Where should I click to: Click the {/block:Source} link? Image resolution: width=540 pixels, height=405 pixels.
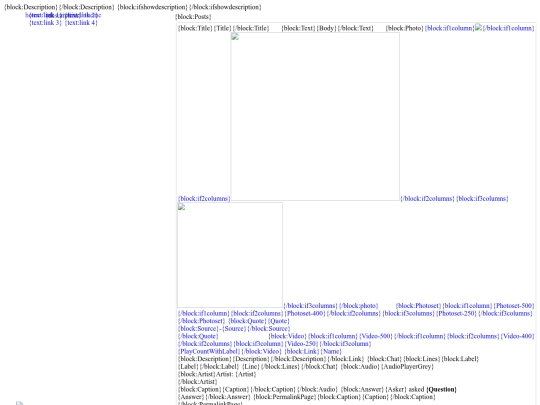coord(269,329)
